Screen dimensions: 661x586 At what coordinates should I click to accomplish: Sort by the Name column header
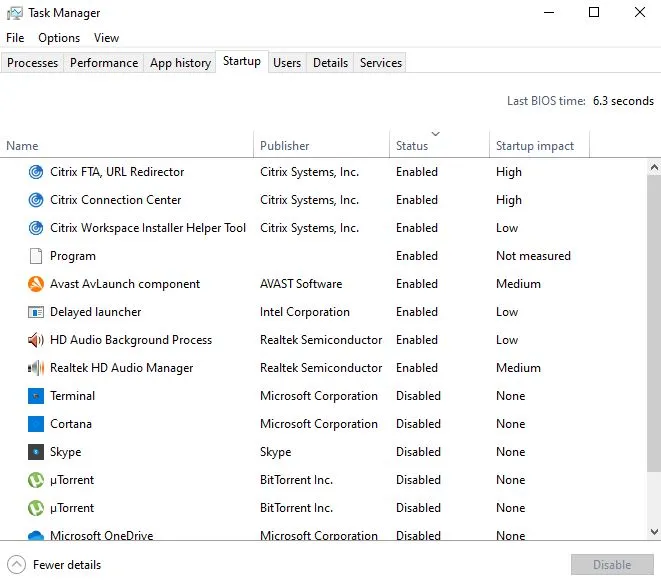click(126, 145)
